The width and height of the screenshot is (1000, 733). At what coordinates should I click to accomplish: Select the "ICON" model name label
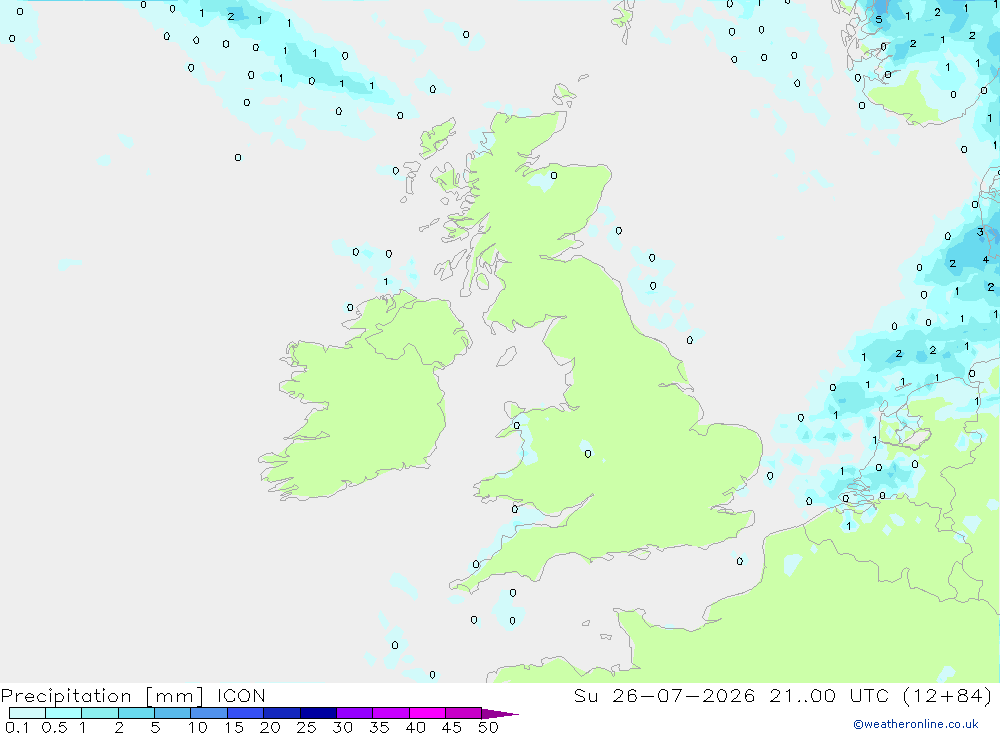click(x=241, y=696)
